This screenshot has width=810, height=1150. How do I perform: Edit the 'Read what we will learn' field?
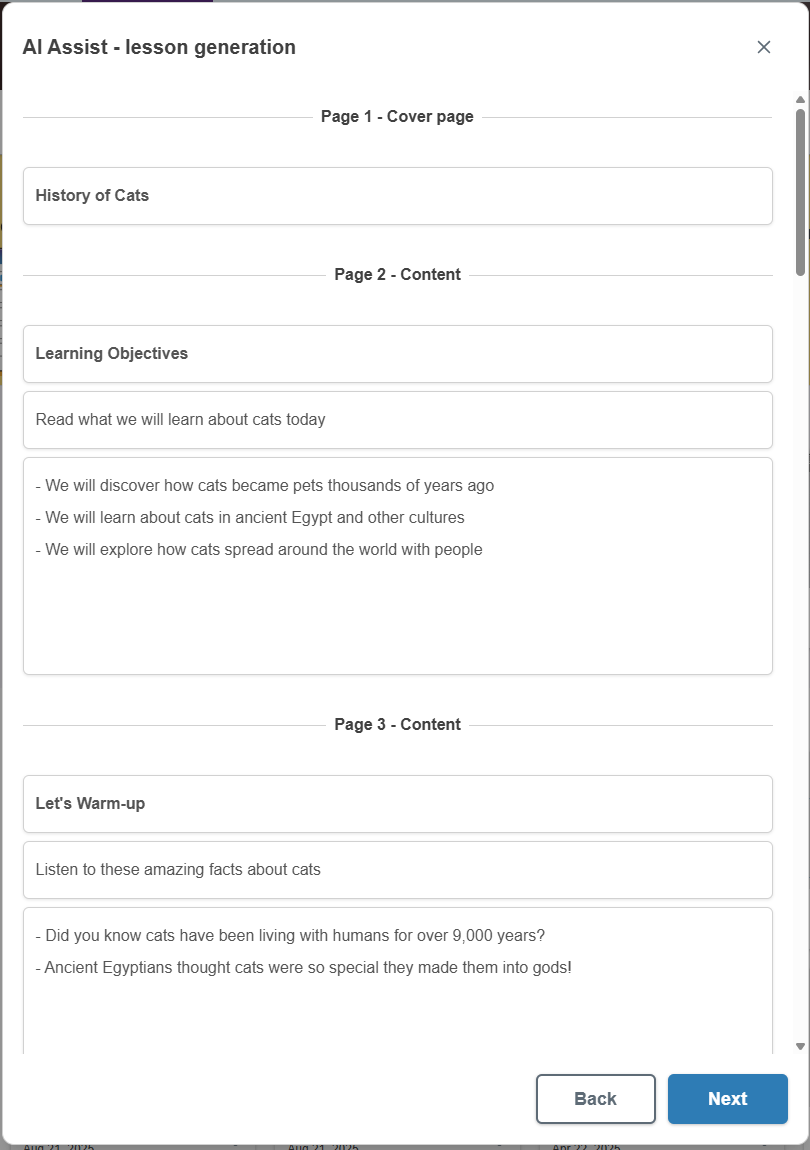coord(397,420)
